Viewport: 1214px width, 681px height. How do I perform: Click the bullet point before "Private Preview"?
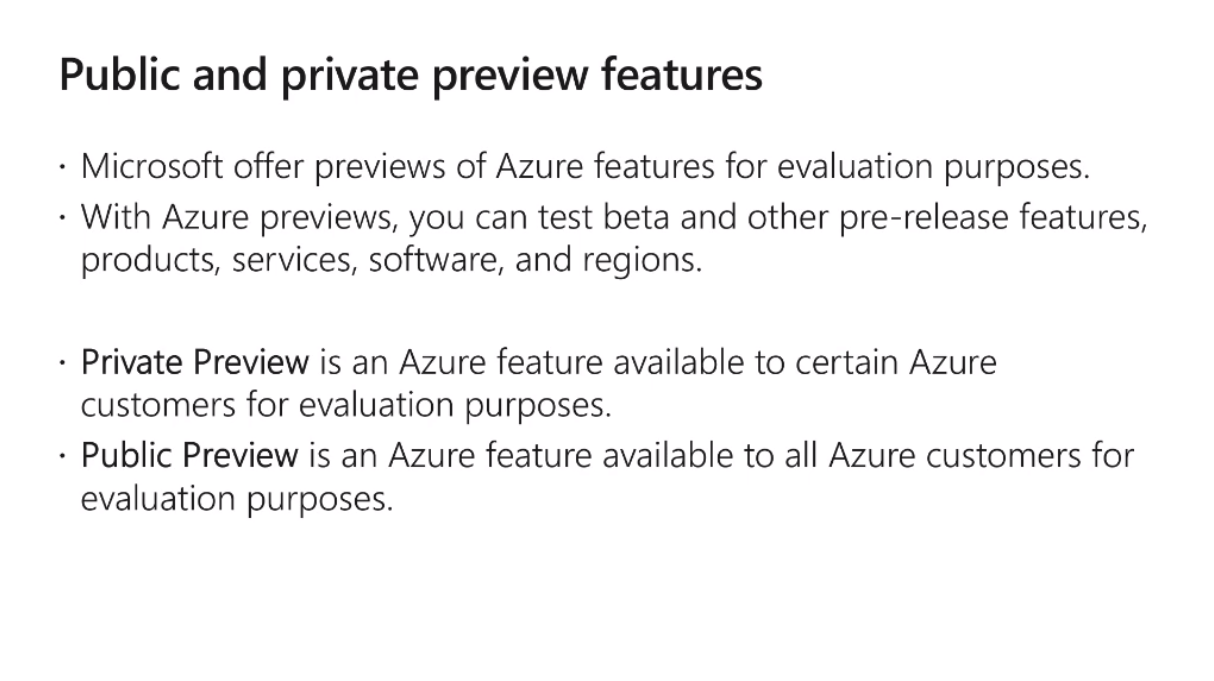tap(64, 363)
